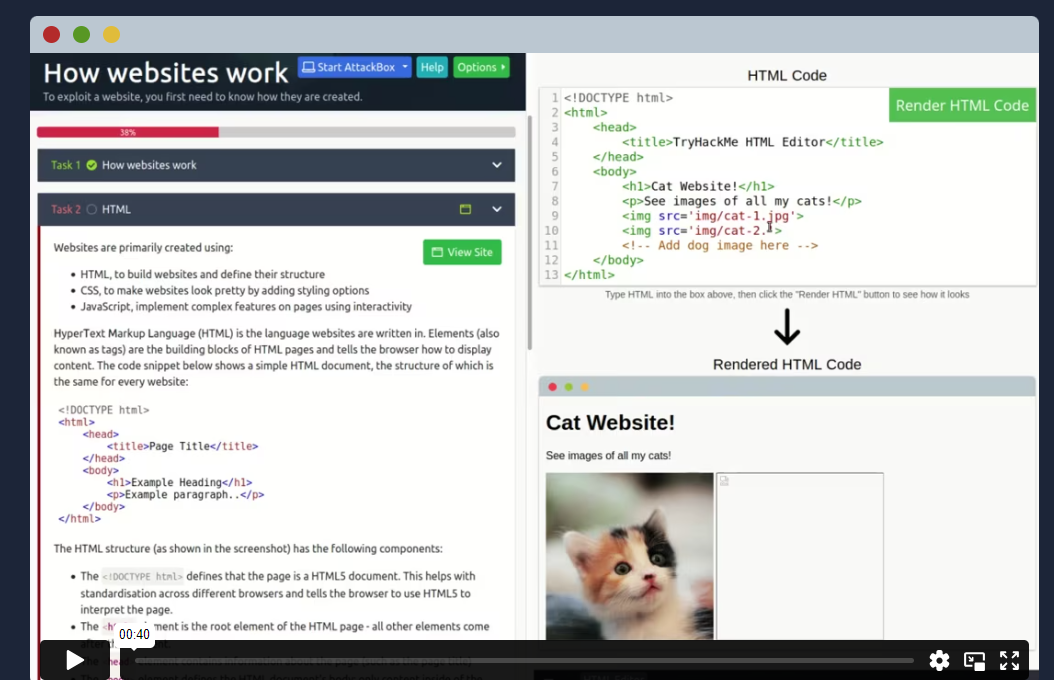Image resolution: width=1054 pixels, height=680 pixels.
Task: Click the Task 2 completion circle
Action: [91, 210]
